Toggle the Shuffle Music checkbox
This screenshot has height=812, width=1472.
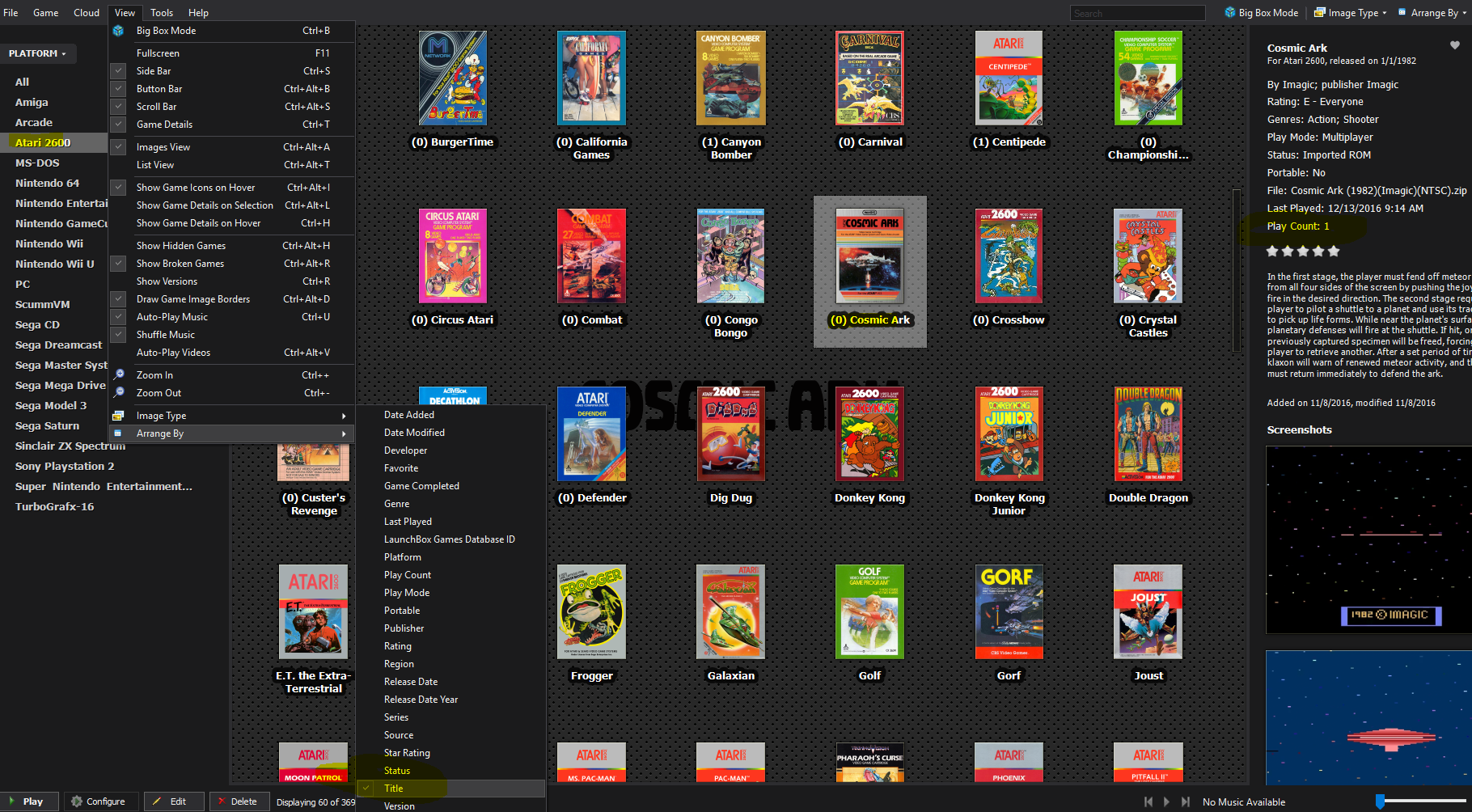118,335
